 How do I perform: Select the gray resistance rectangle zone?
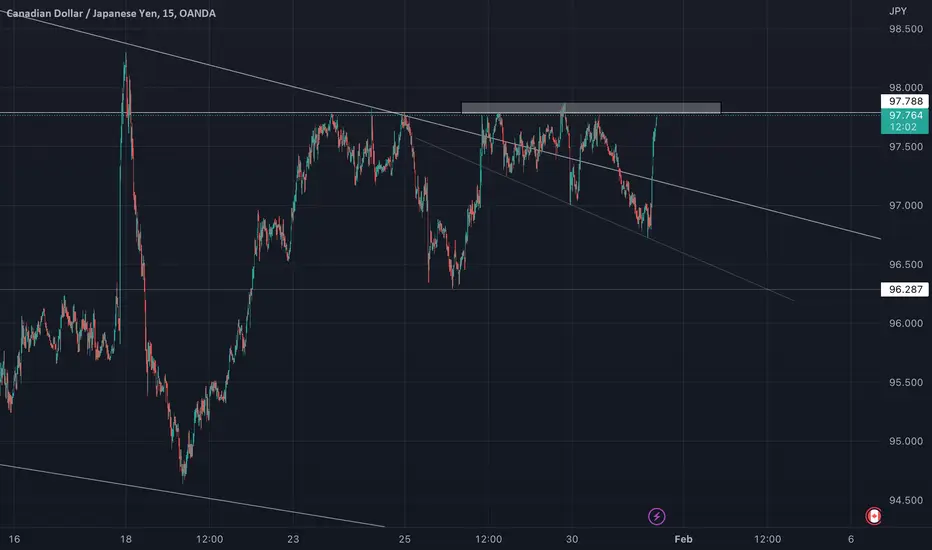pos(591,108)
